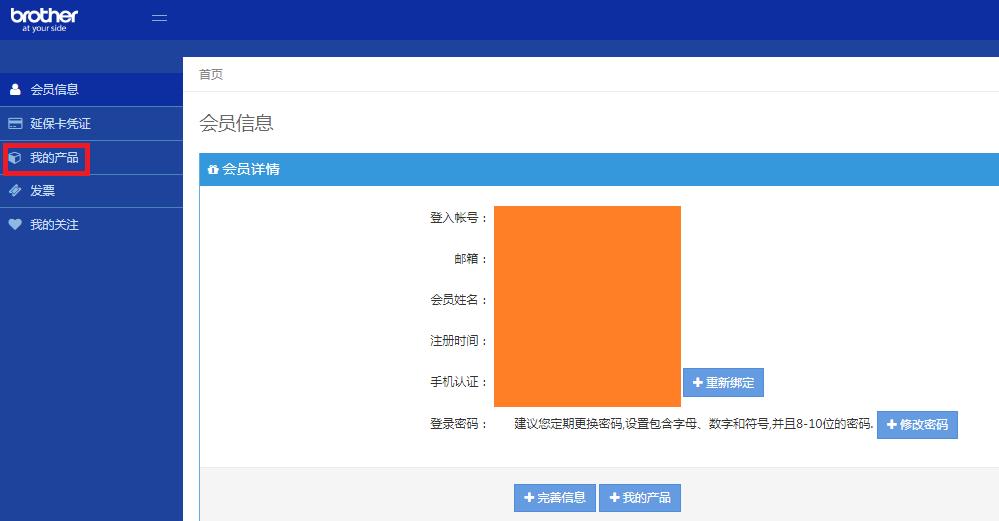Open 我的产品 in the sidebar
Screen dimensions: 999x521
tap(91, 157)
